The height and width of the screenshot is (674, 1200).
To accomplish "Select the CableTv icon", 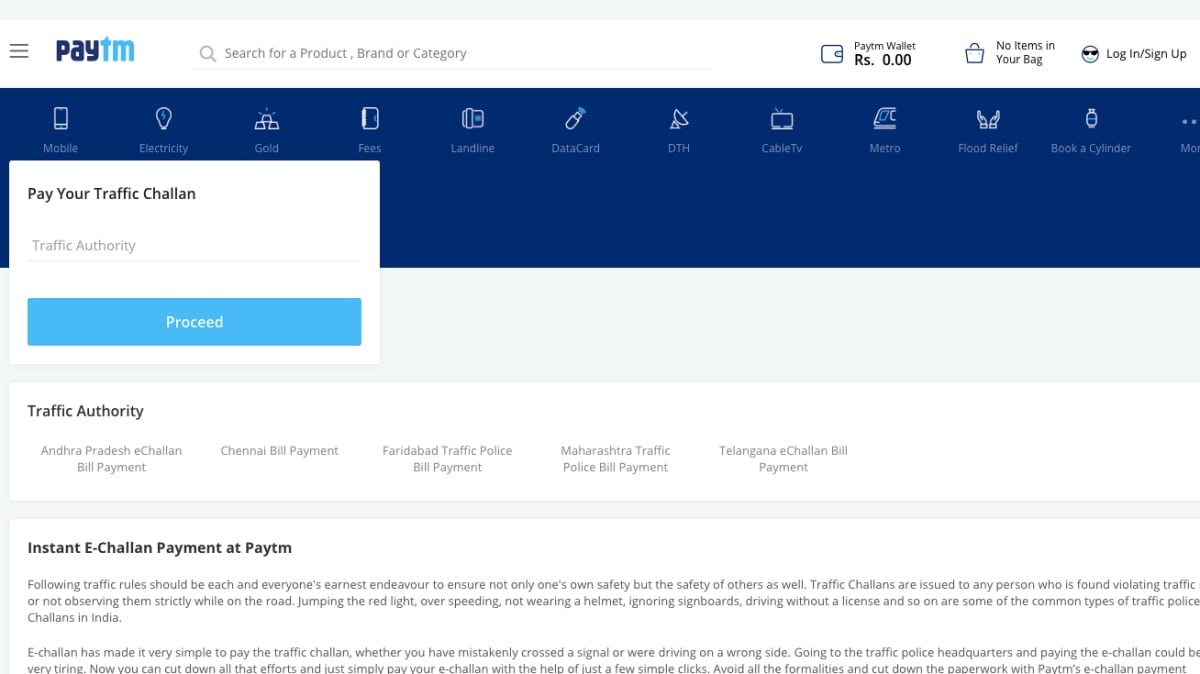I will [782, 119].
